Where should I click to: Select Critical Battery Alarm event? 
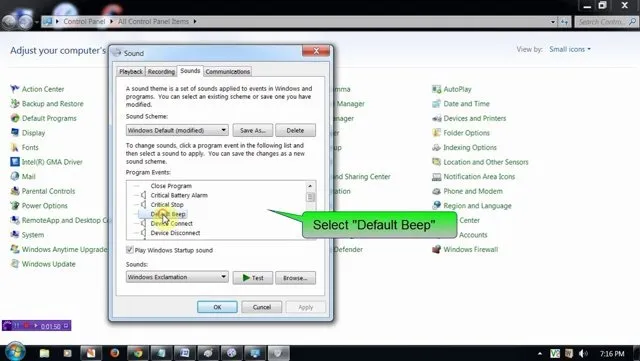click(x=179, y=195)
